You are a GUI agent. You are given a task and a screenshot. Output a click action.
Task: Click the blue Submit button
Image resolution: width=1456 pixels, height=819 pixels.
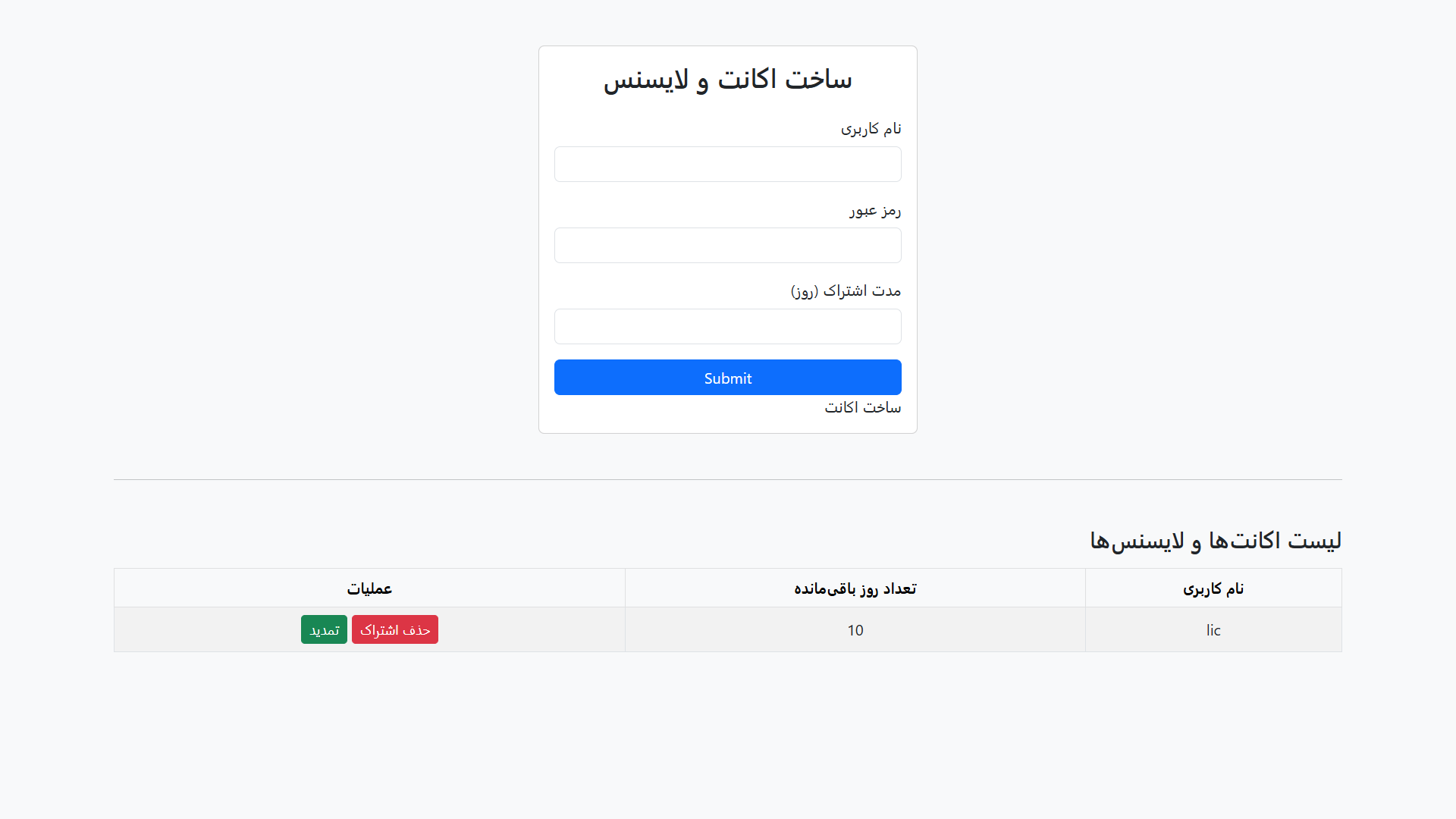click(x=727, y=377)
